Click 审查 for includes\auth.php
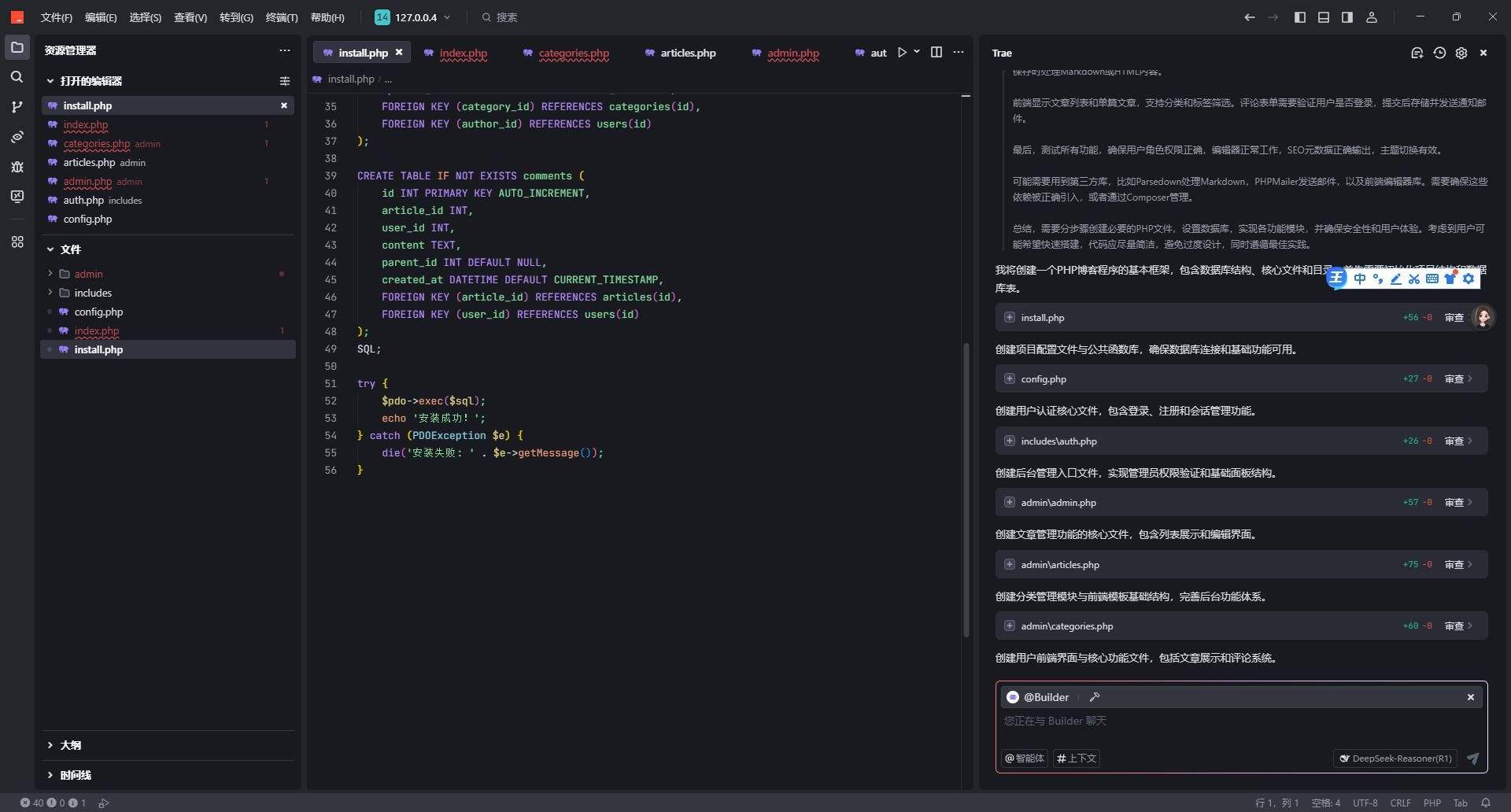 [1458, 441]
